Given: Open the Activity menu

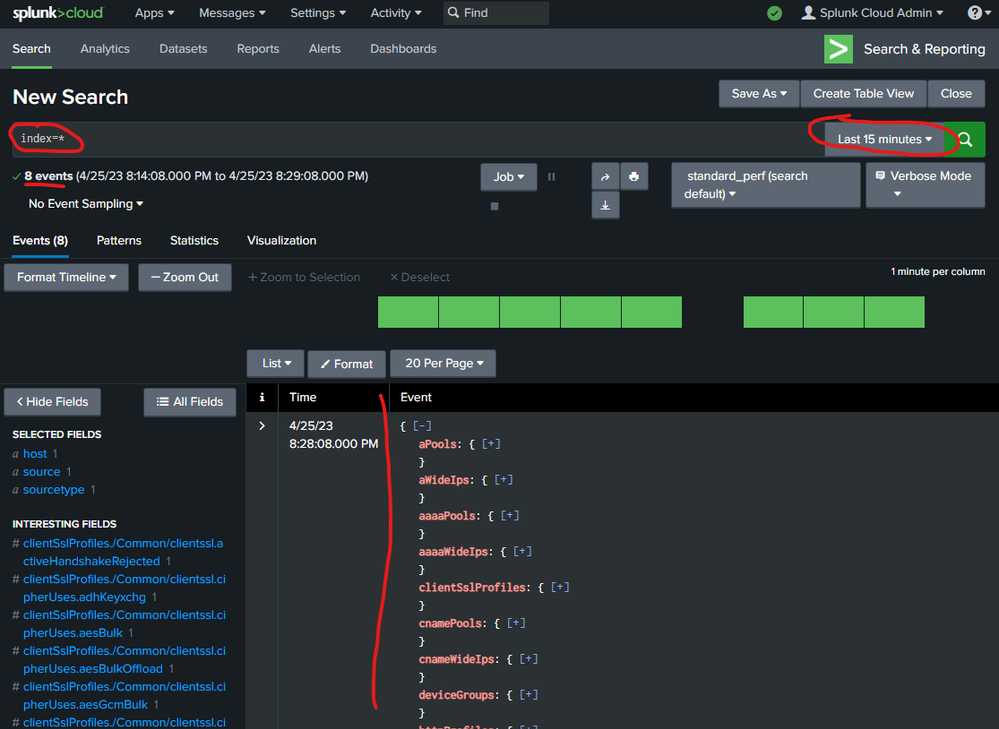Looking at the screenshot, I should [396, 13].
